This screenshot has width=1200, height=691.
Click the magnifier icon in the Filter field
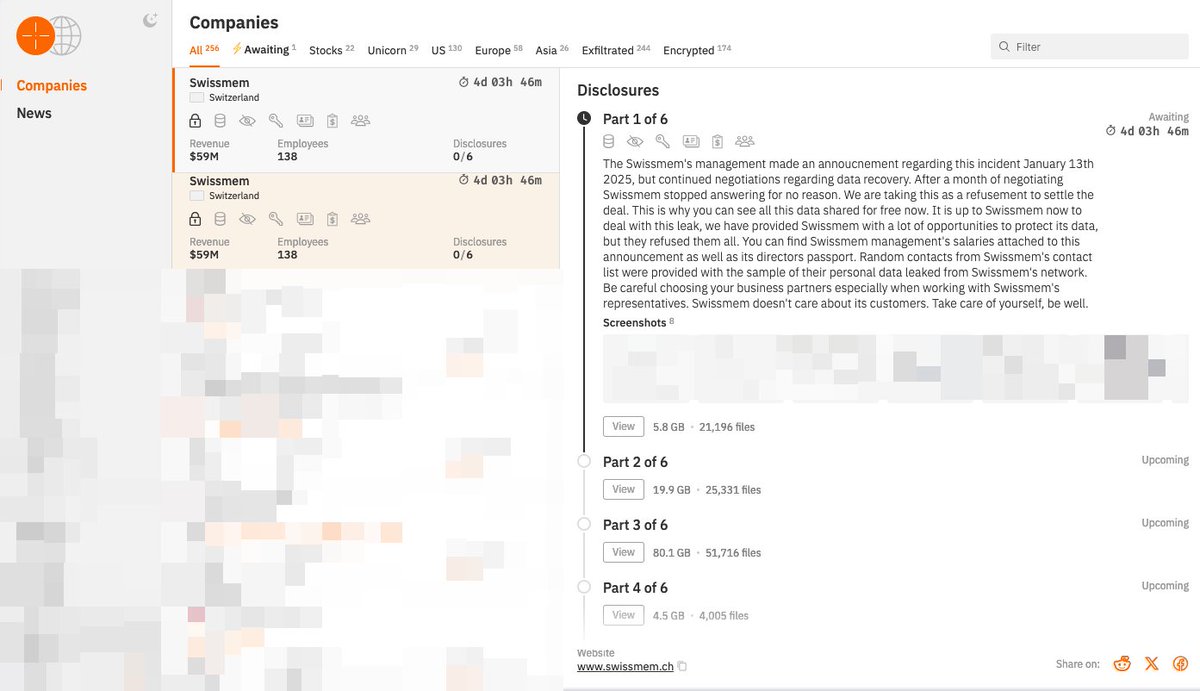pos(1004,47)
